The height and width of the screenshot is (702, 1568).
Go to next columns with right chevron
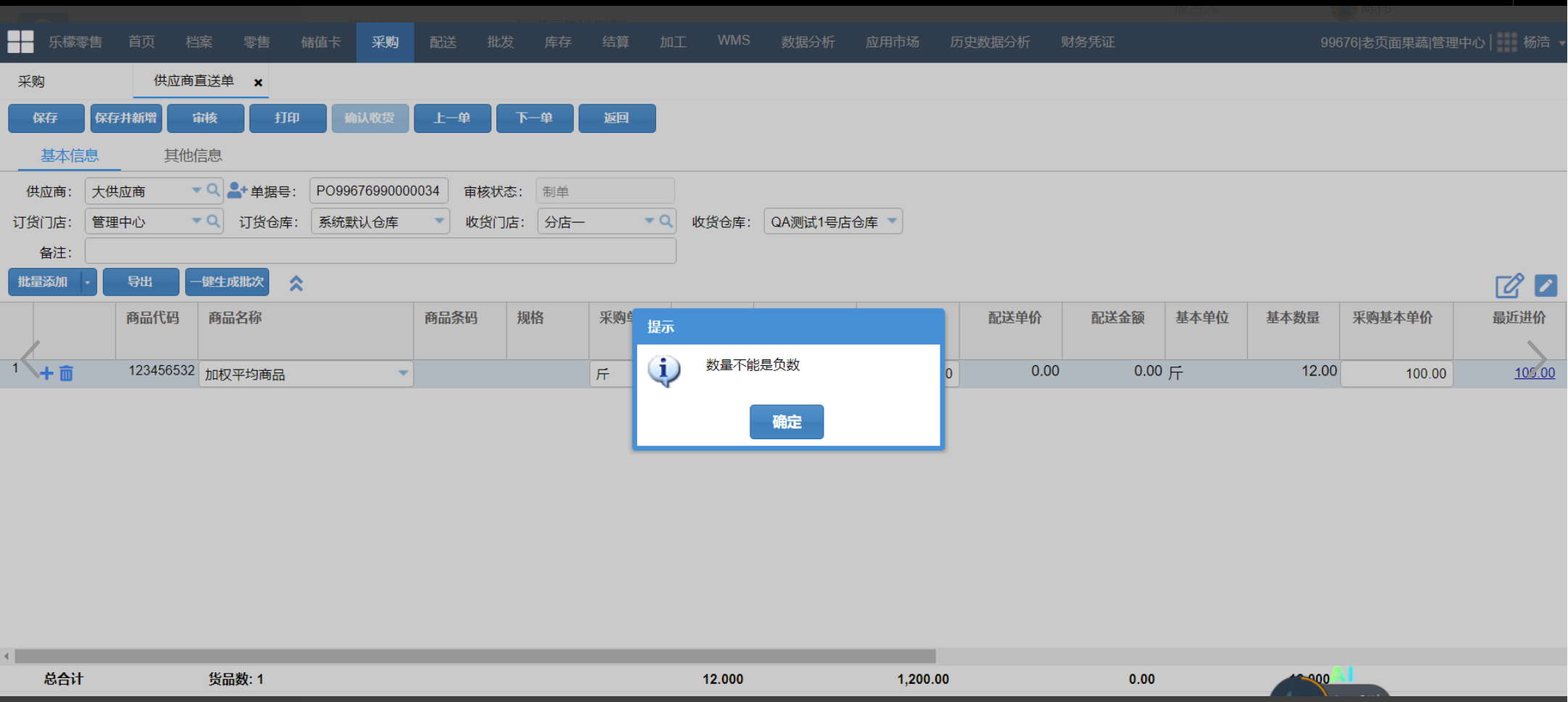pos(1537,359)
